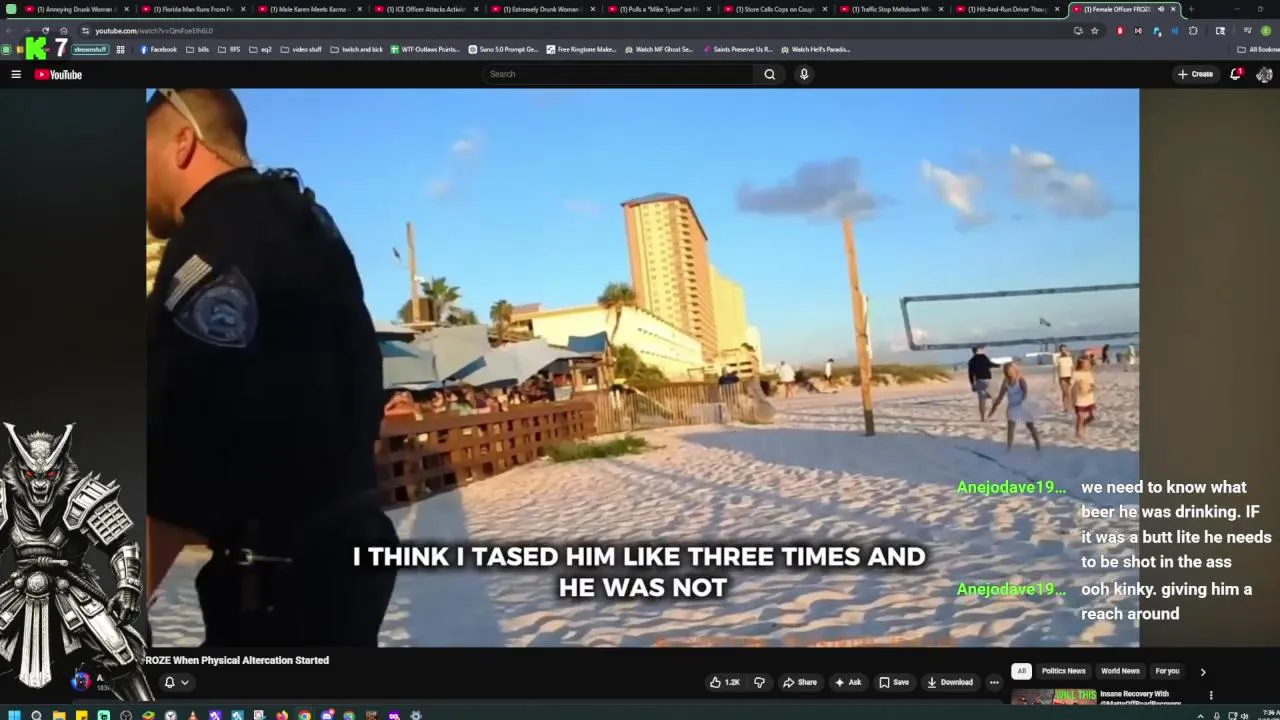Submit search with the magnifier icon
The height and width of the screenshot is (720, 1280).
pos(769,74)
